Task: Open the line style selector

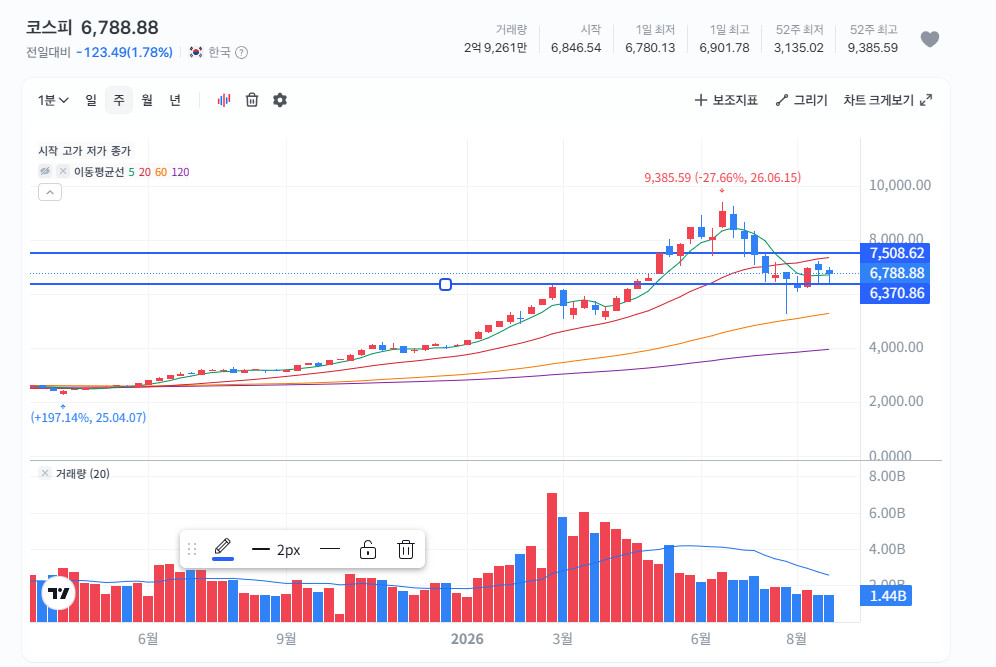Action: click(x=330, y=549)
